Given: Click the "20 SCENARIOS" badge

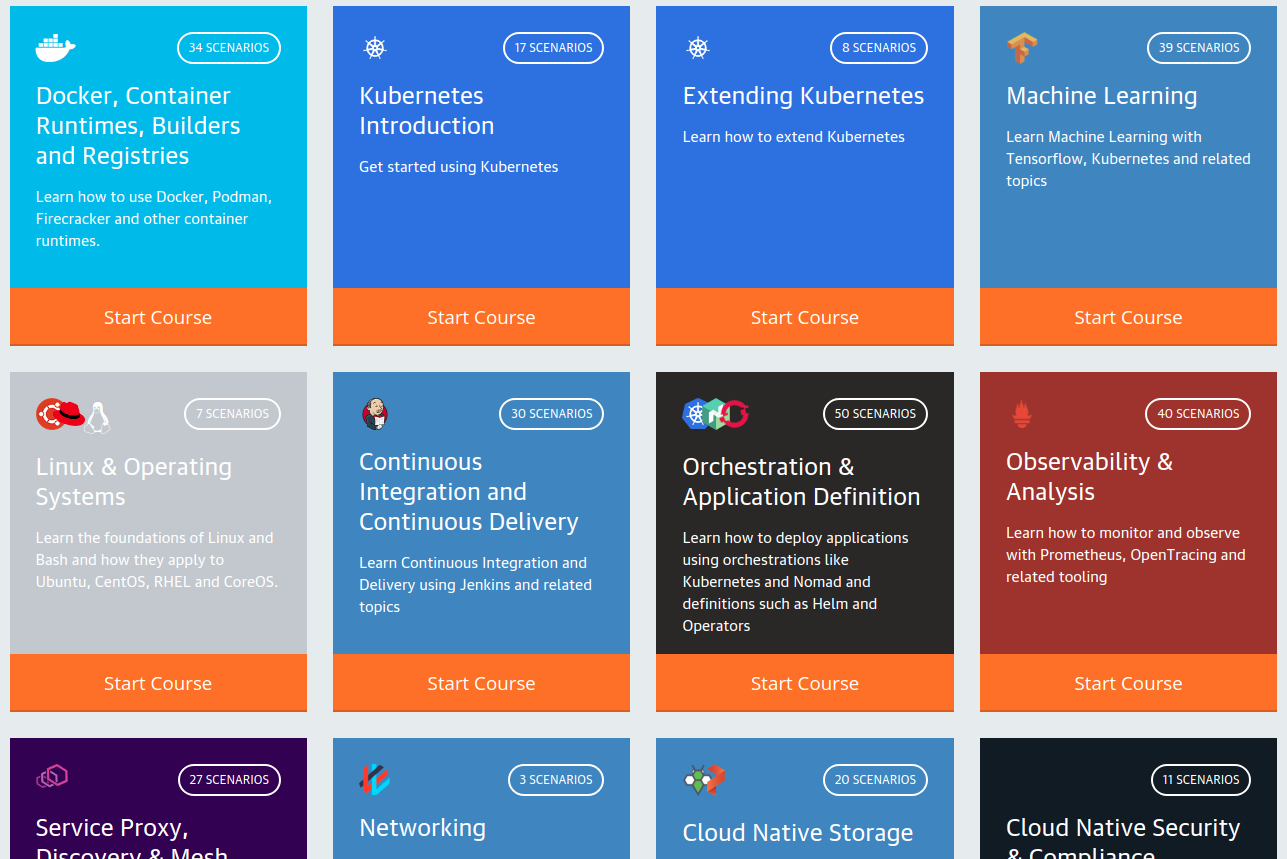Looking at the screenshot, I should click(875, 779).
